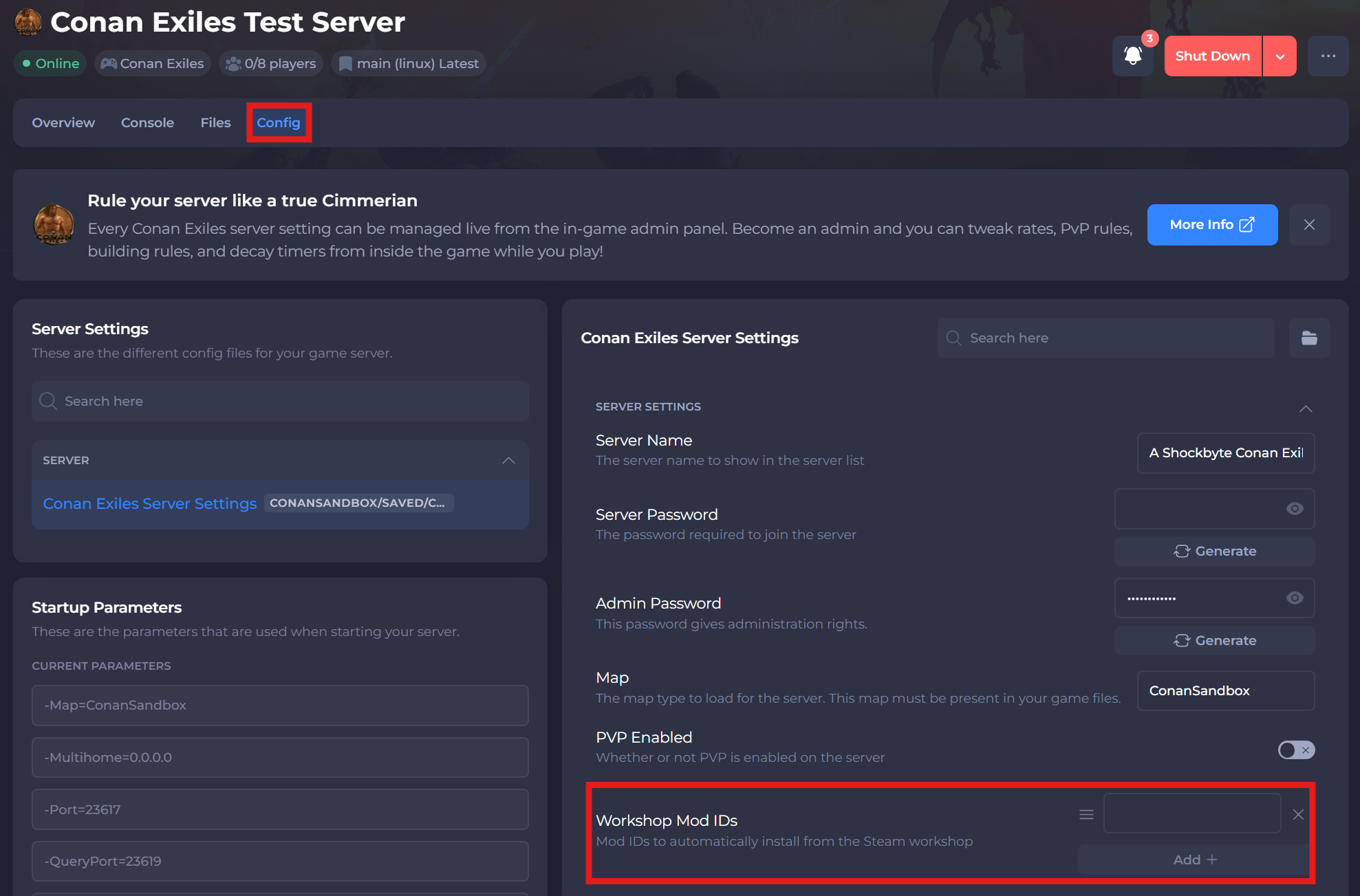This screenshot has height=896, width=1360.
Task: Collapse the SERVER config list
Action: [508, 460]
